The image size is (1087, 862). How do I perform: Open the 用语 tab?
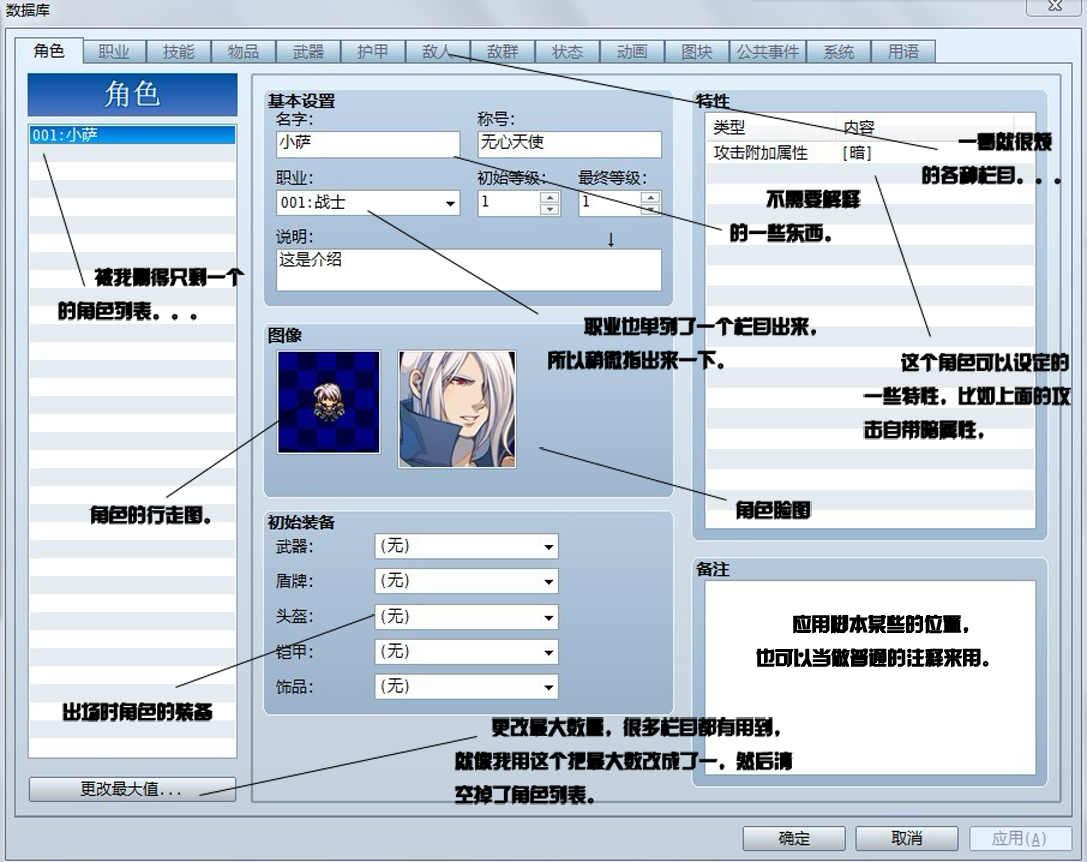(903, 52)
